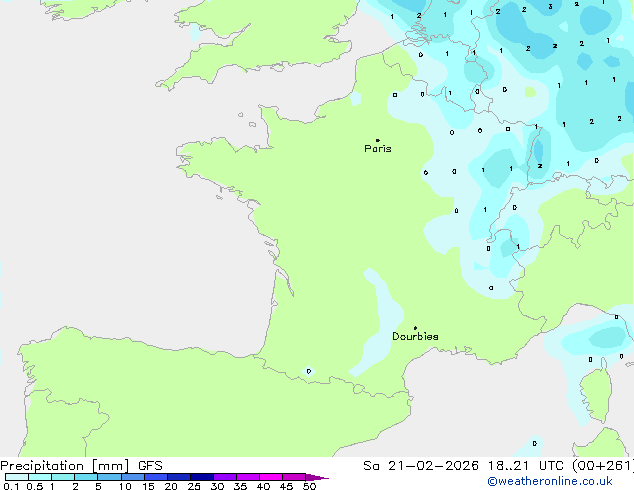634x490 pixels.
Task: Pick the 0.1–0.5 mm palest legend swatch
Action: [17, 477]
